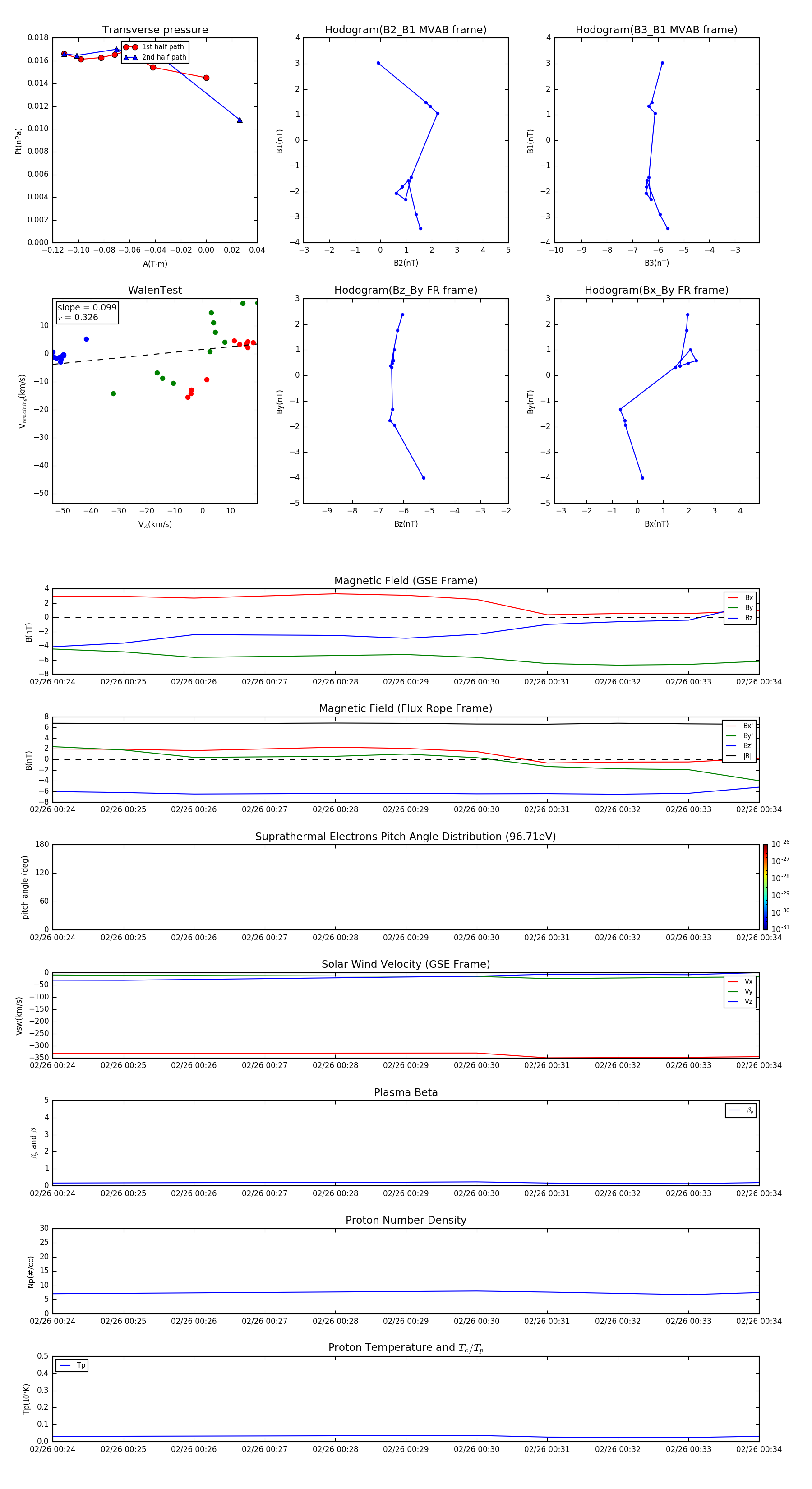Click the 'B2(nT)' x-axis label
The height and width of the screenshot is (1489, 812).
[406, 263]
